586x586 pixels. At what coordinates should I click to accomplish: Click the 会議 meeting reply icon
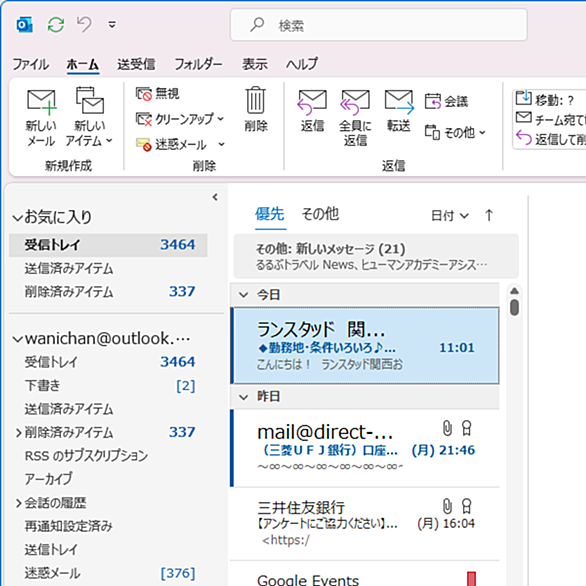tap(433, 101)
